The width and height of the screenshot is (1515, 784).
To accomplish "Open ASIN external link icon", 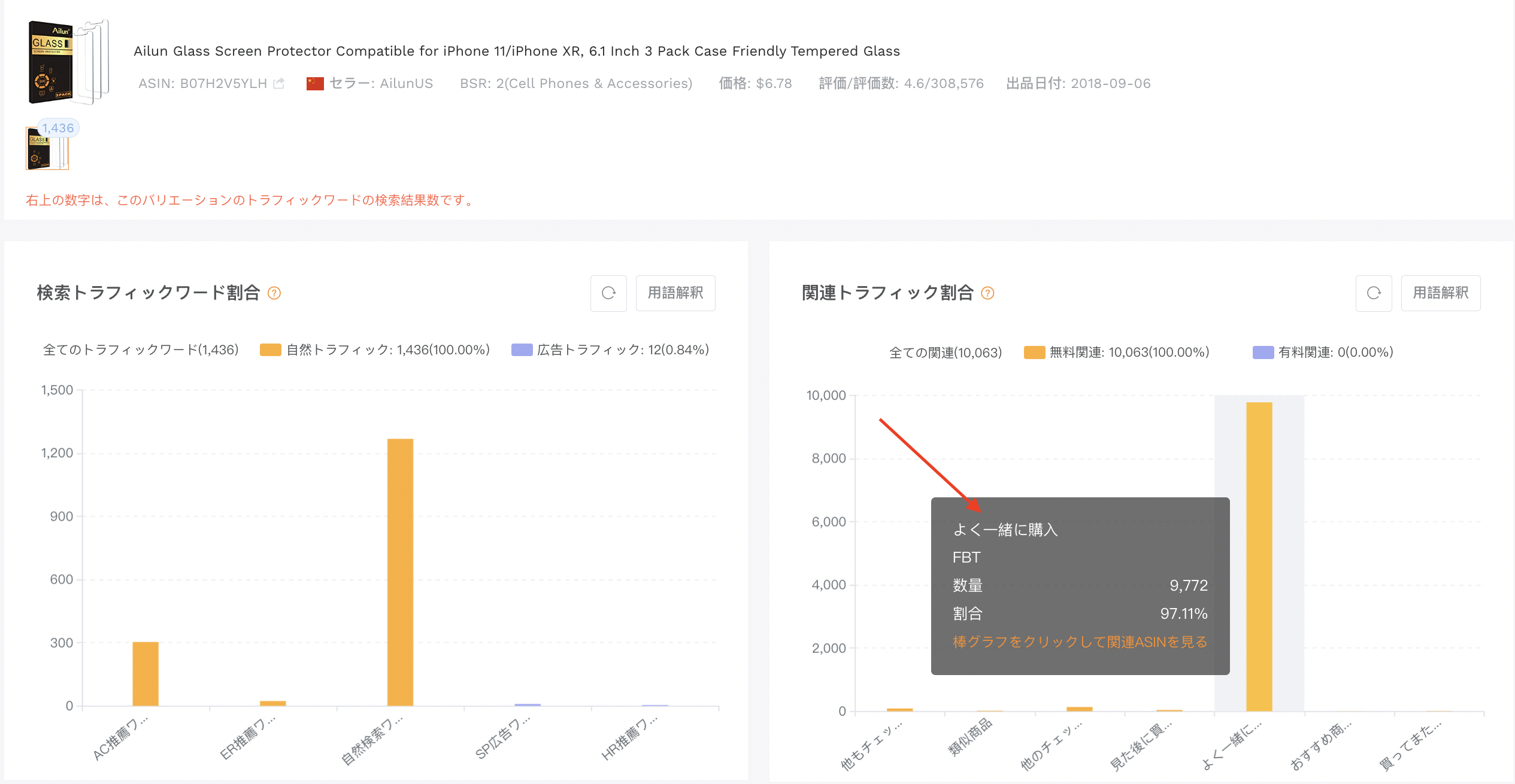I will pos(278,84).
